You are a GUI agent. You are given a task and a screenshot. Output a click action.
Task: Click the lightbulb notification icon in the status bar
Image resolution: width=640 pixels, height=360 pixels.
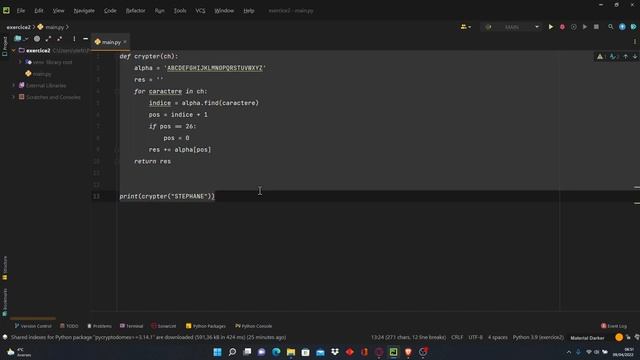5,337
